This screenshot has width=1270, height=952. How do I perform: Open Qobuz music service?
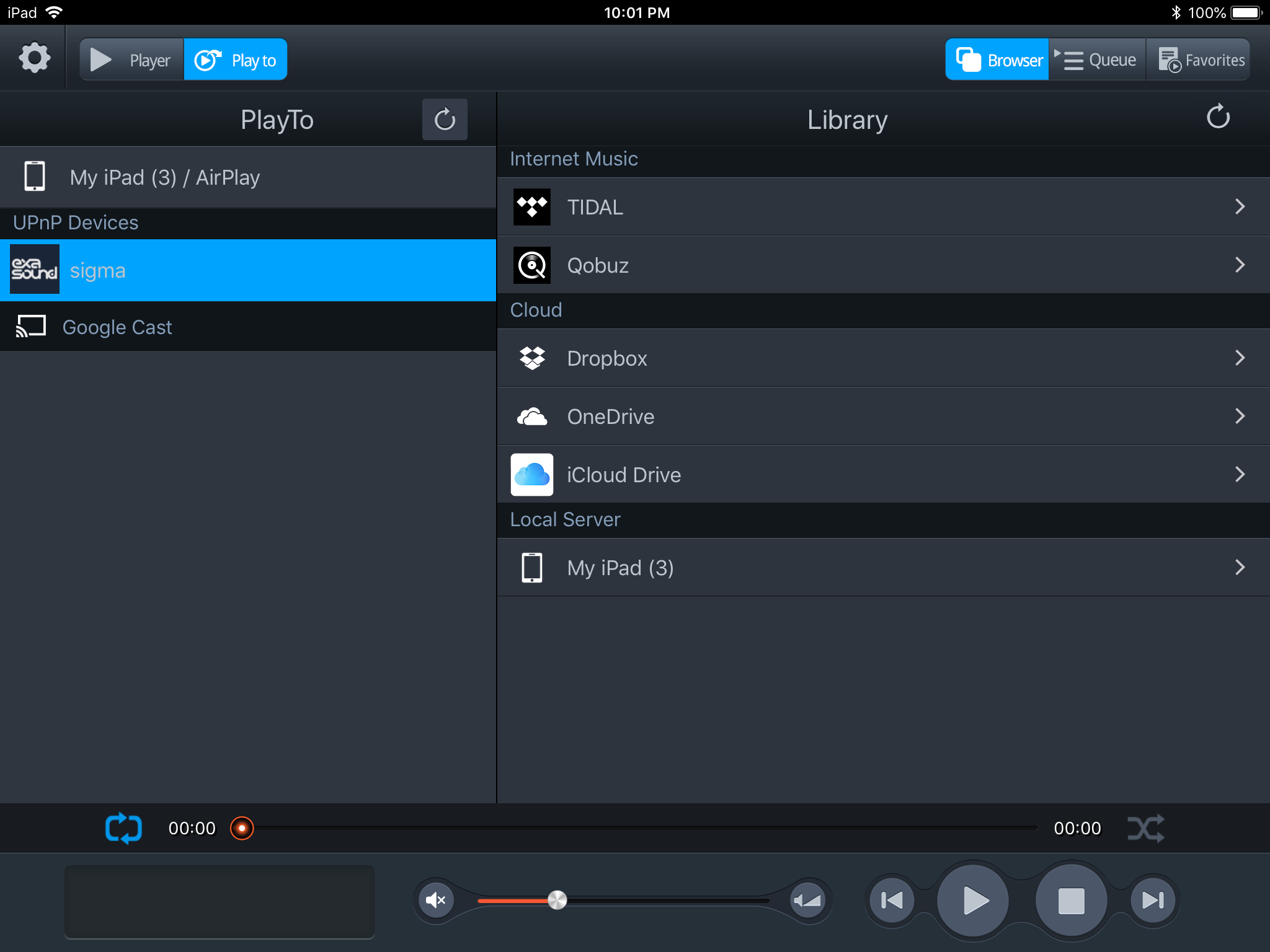tap(883, 265)
